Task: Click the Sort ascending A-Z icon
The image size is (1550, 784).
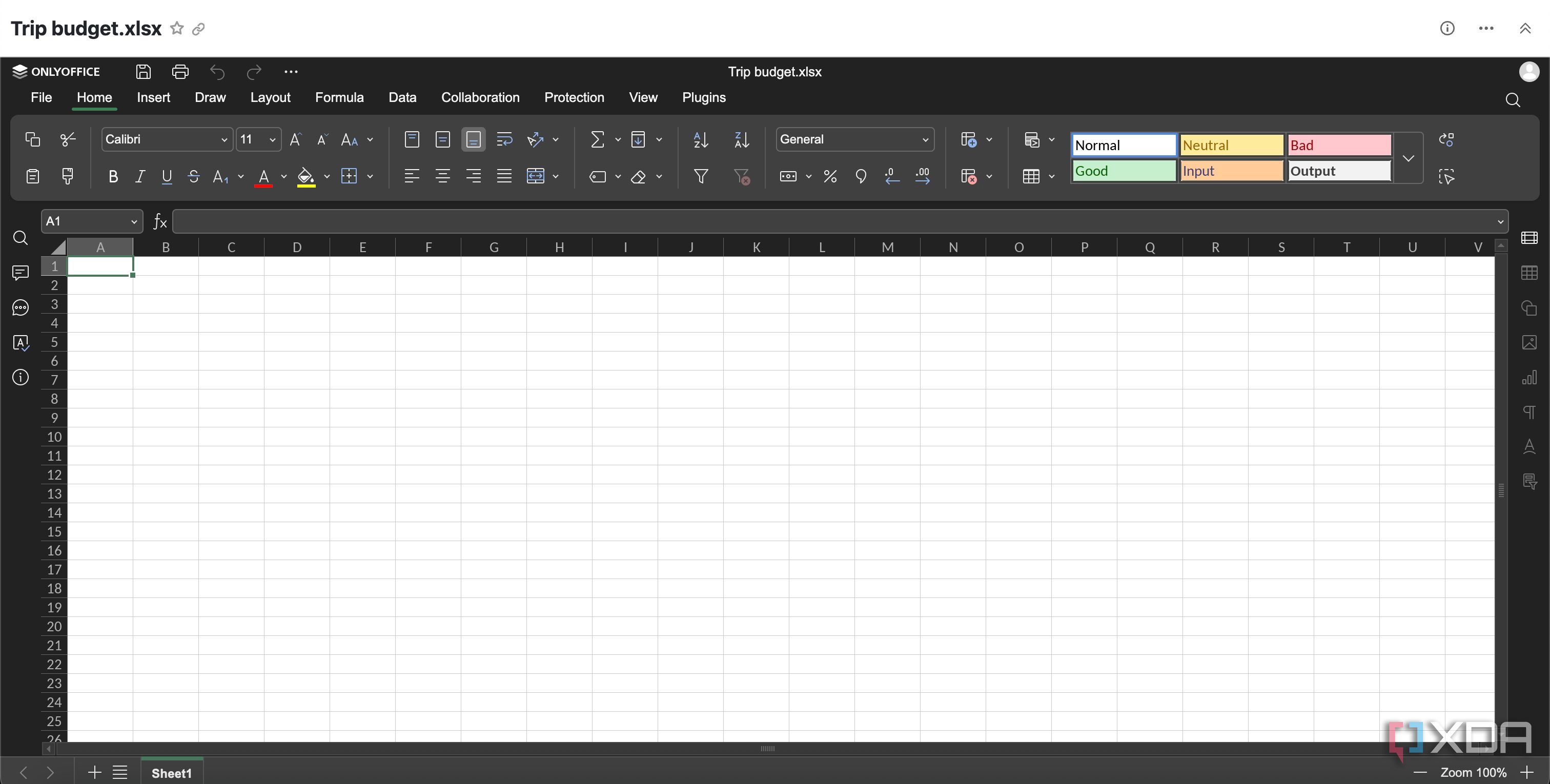Action: (701, 139)
